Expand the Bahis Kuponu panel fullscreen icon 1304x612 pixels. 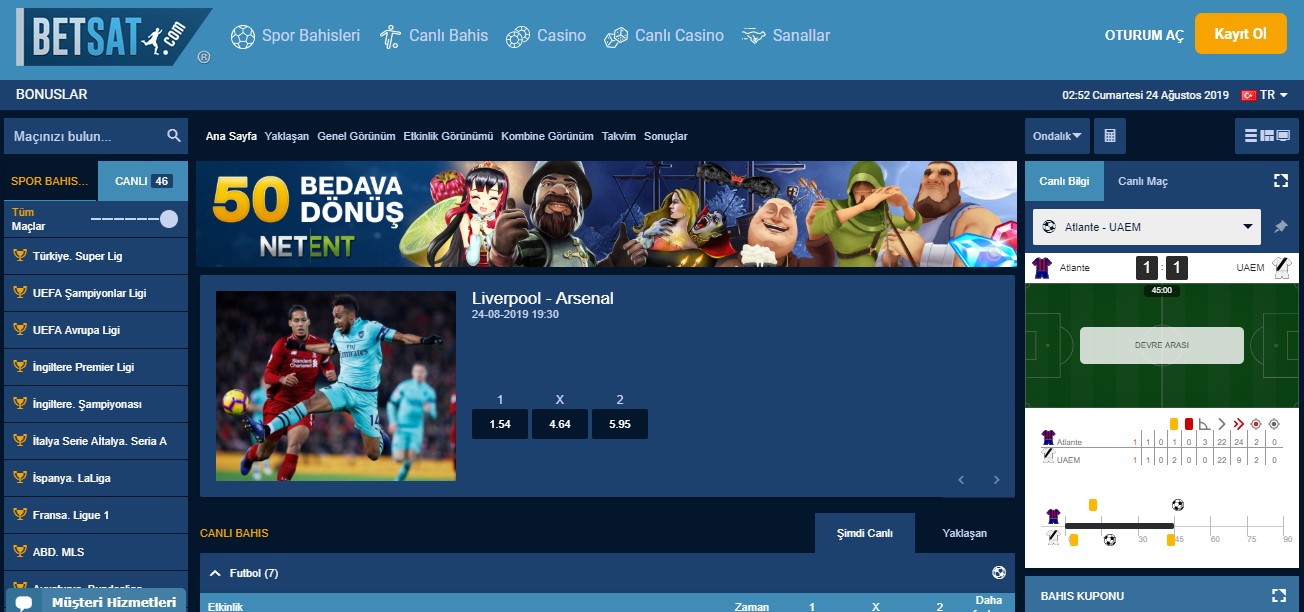1278,596
